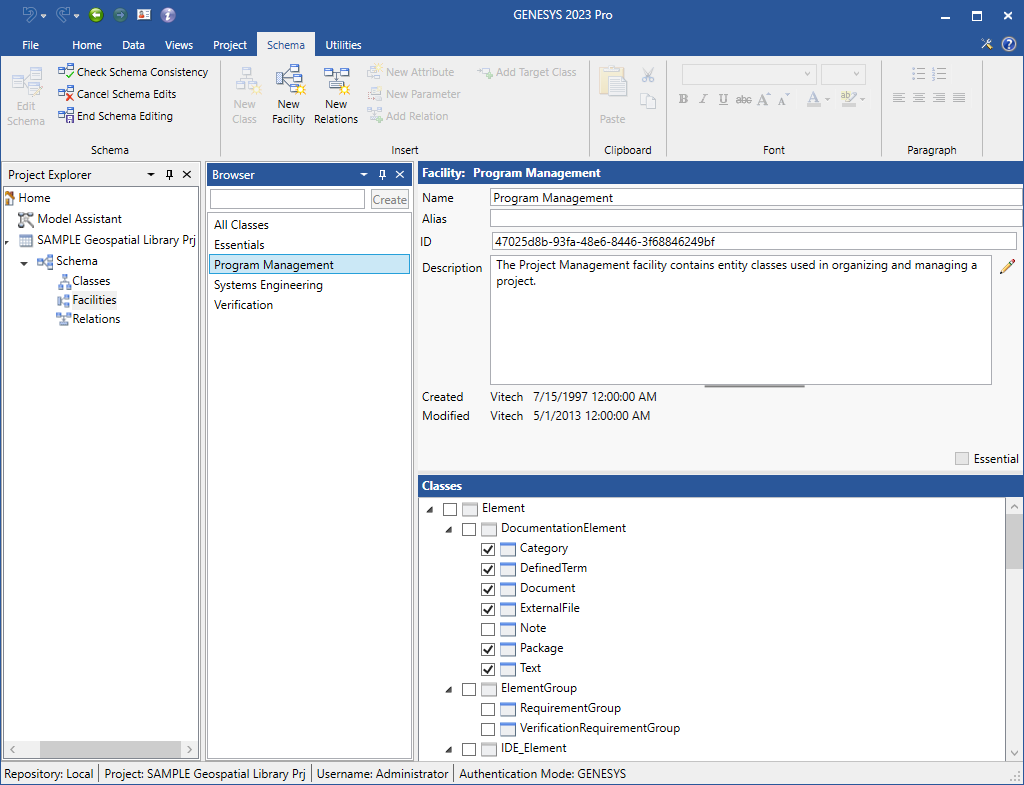Click Check Schema Consistency icon

point(67,72)
